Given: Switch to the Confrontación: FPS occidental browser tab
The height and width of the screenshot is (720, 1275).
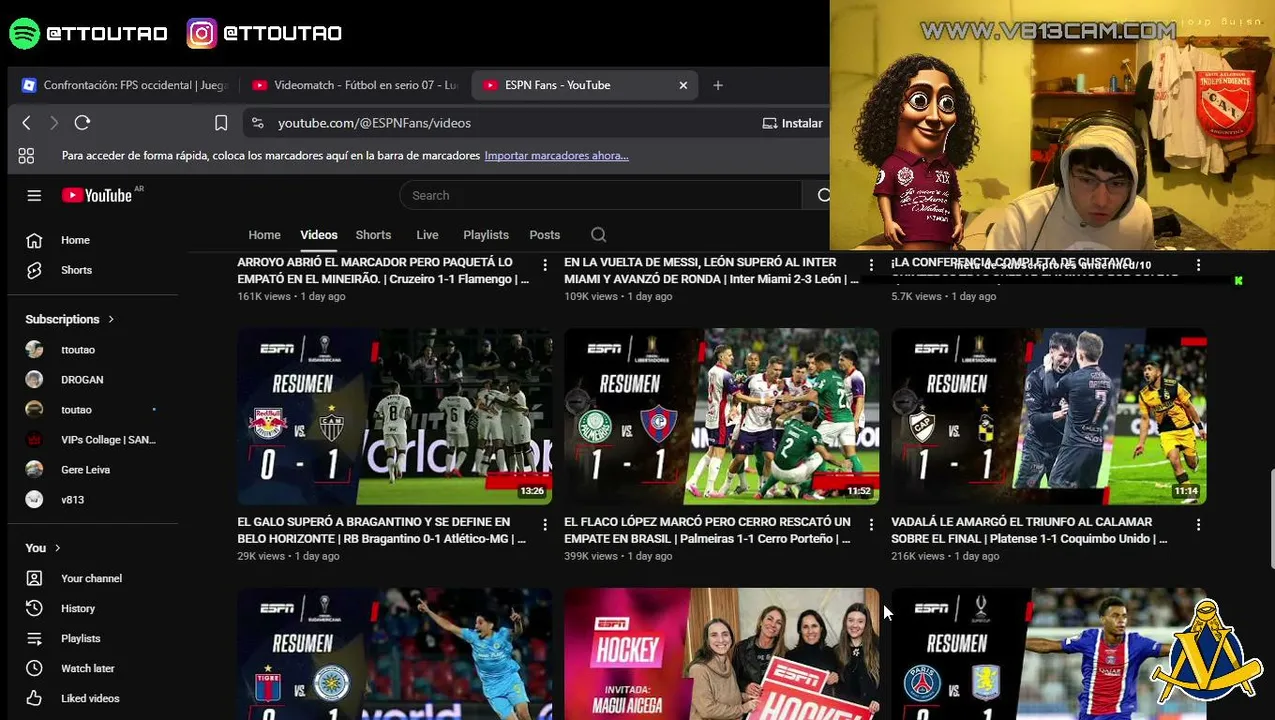Looking at the screenshot, I should [125, 85].
